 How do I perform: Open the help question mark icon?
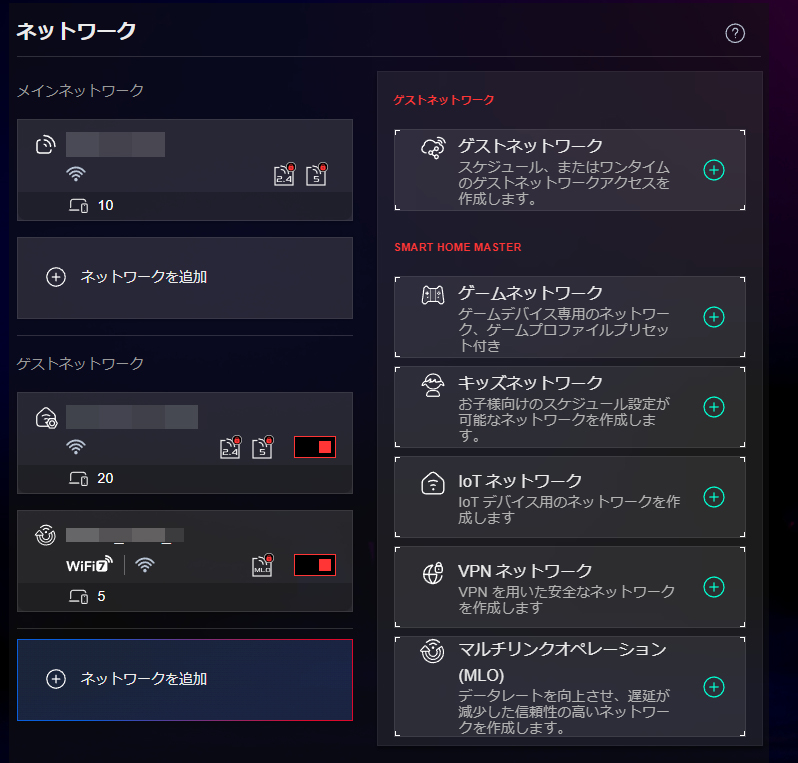[735, 33]
